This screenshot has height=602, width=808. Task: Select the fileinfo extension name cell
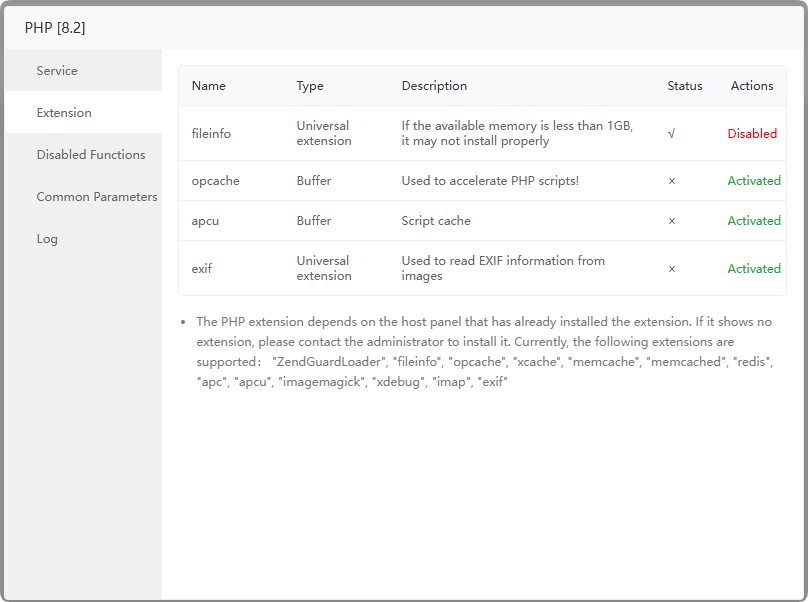coord(211,134)
